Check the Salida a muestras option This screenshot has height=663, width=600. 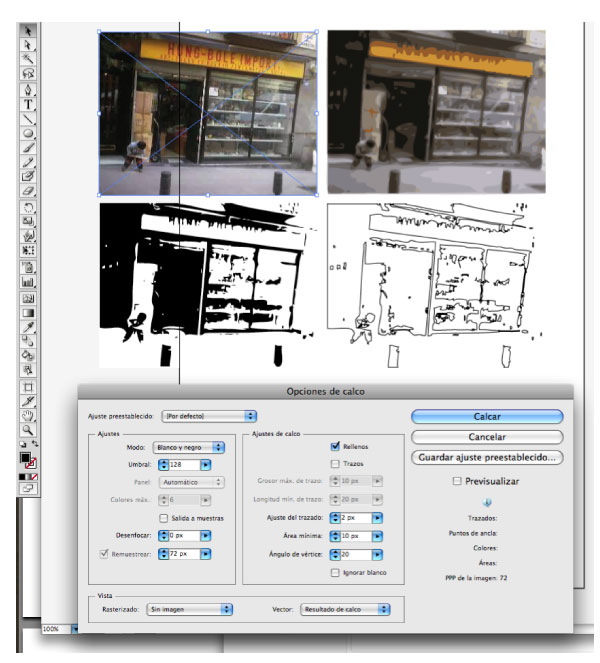point(163,518)
